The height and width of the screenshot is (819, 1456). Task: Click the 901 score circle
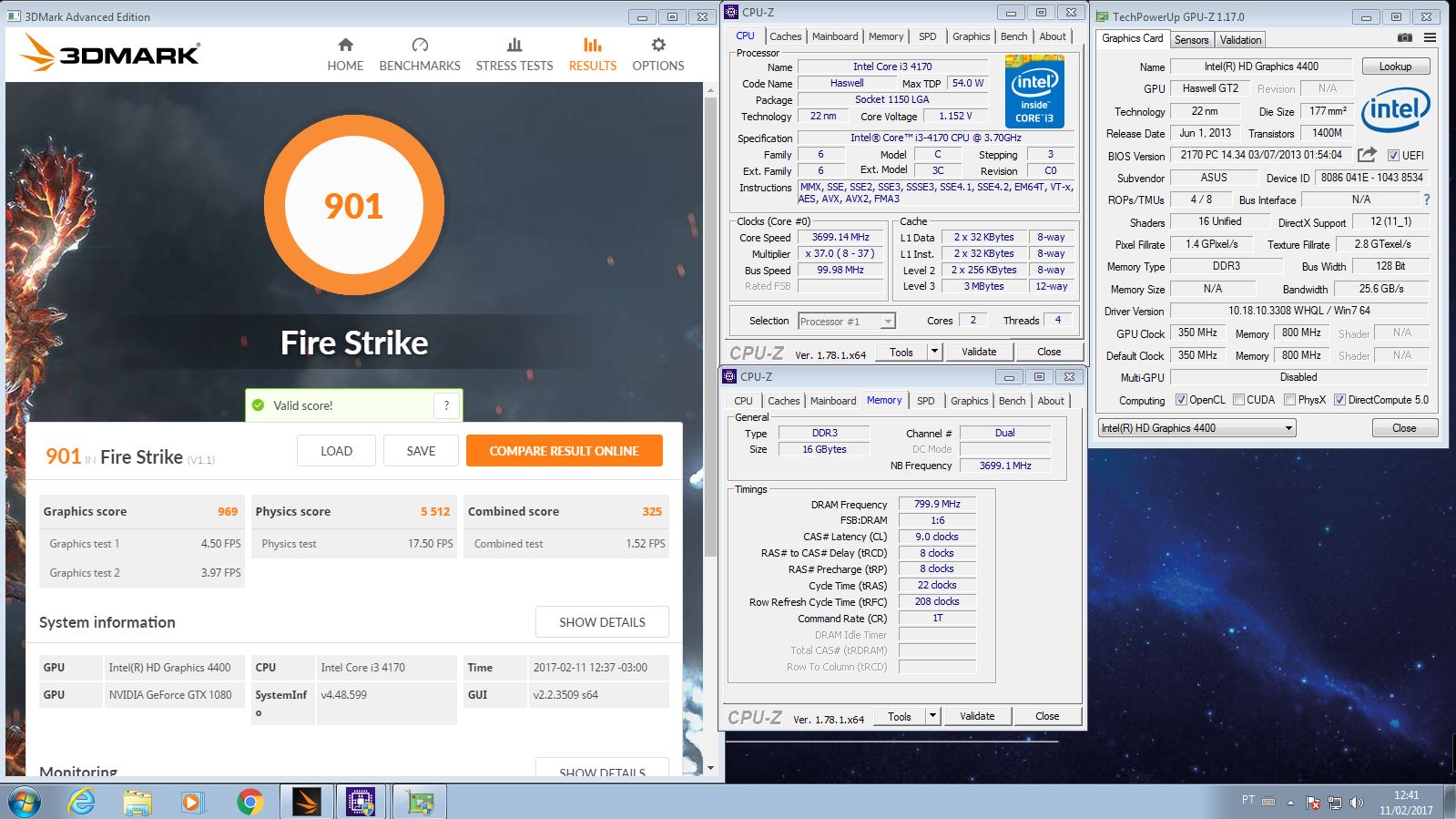coord(354,205)
